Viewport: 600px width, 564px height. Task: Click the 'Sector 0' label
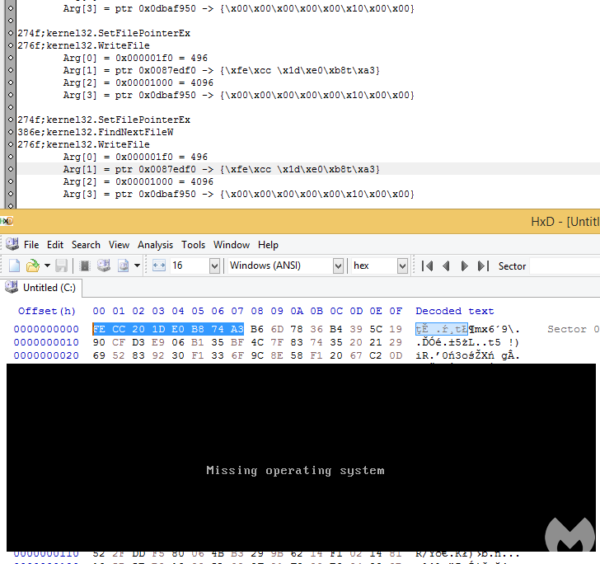tap(573, 329)
